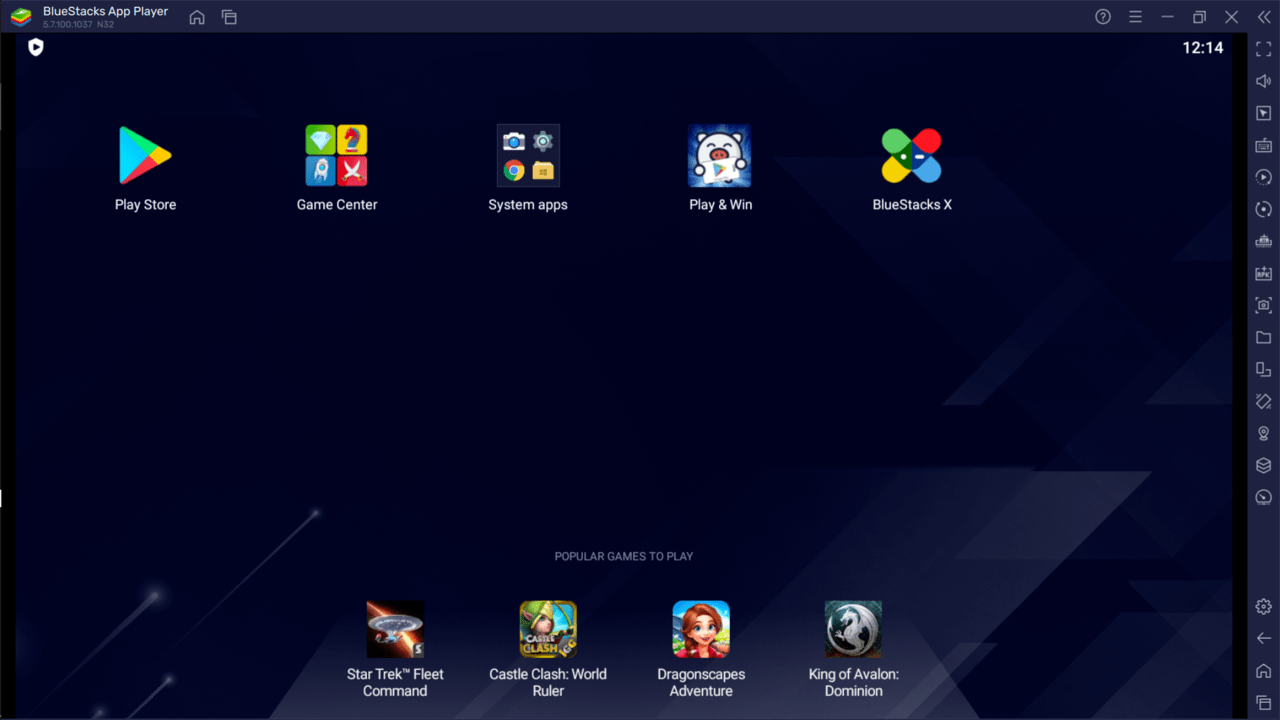Take a screenshot with the camera icon
This screenshot has width=1280, height=720.
(x=1264, y=305)
